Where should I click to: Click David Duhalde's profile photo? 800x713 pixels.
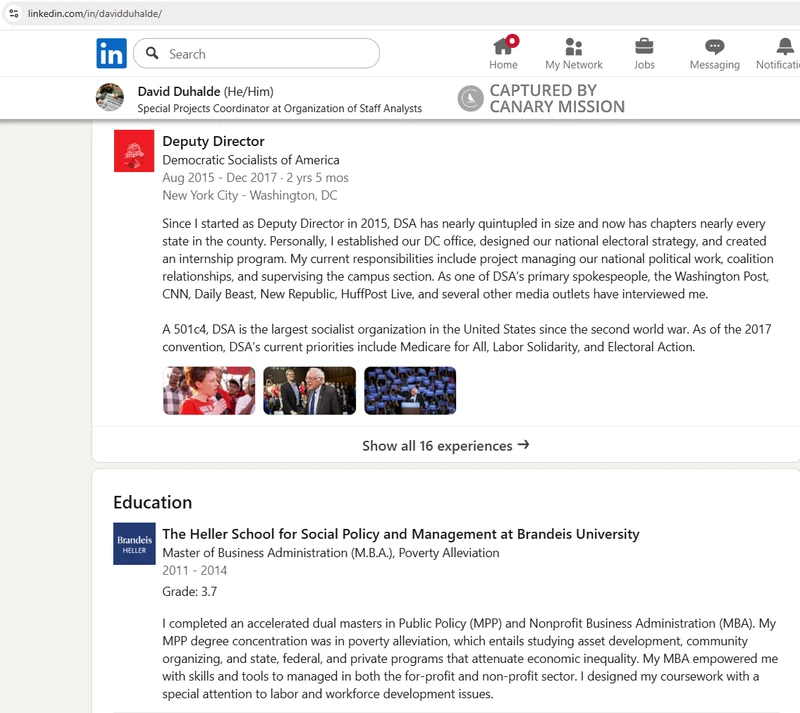[110, 98]
